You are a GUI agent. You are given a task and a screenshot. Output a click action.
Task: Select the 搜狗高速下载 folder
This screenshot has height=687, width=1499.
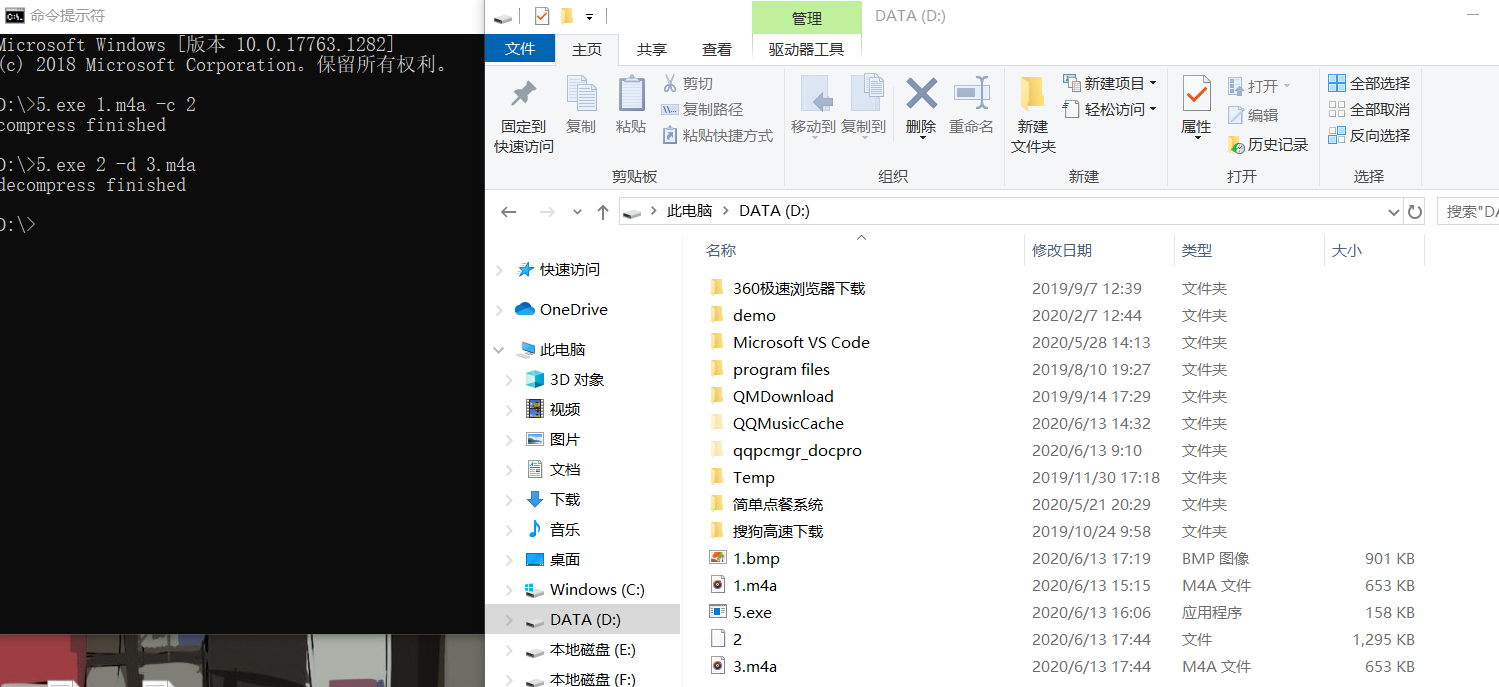tap(778, 532)
